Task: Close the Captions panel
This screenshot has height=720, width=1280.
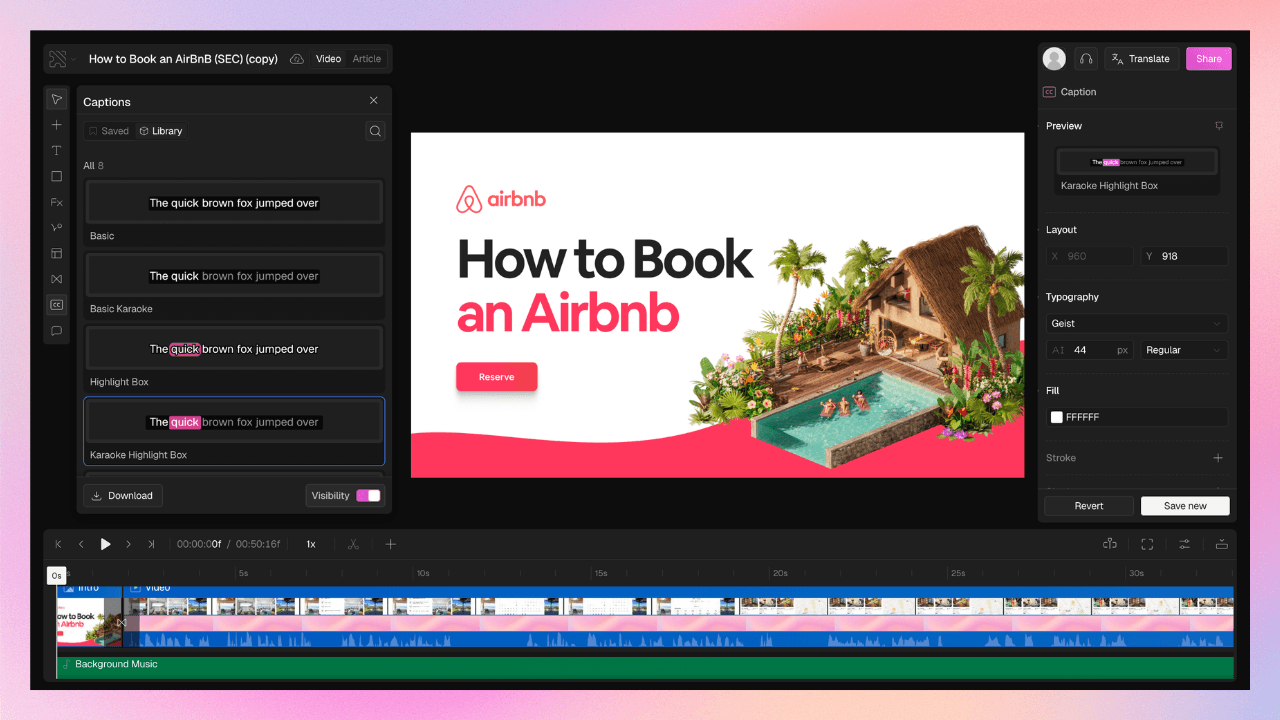Action: coord(374,101)
